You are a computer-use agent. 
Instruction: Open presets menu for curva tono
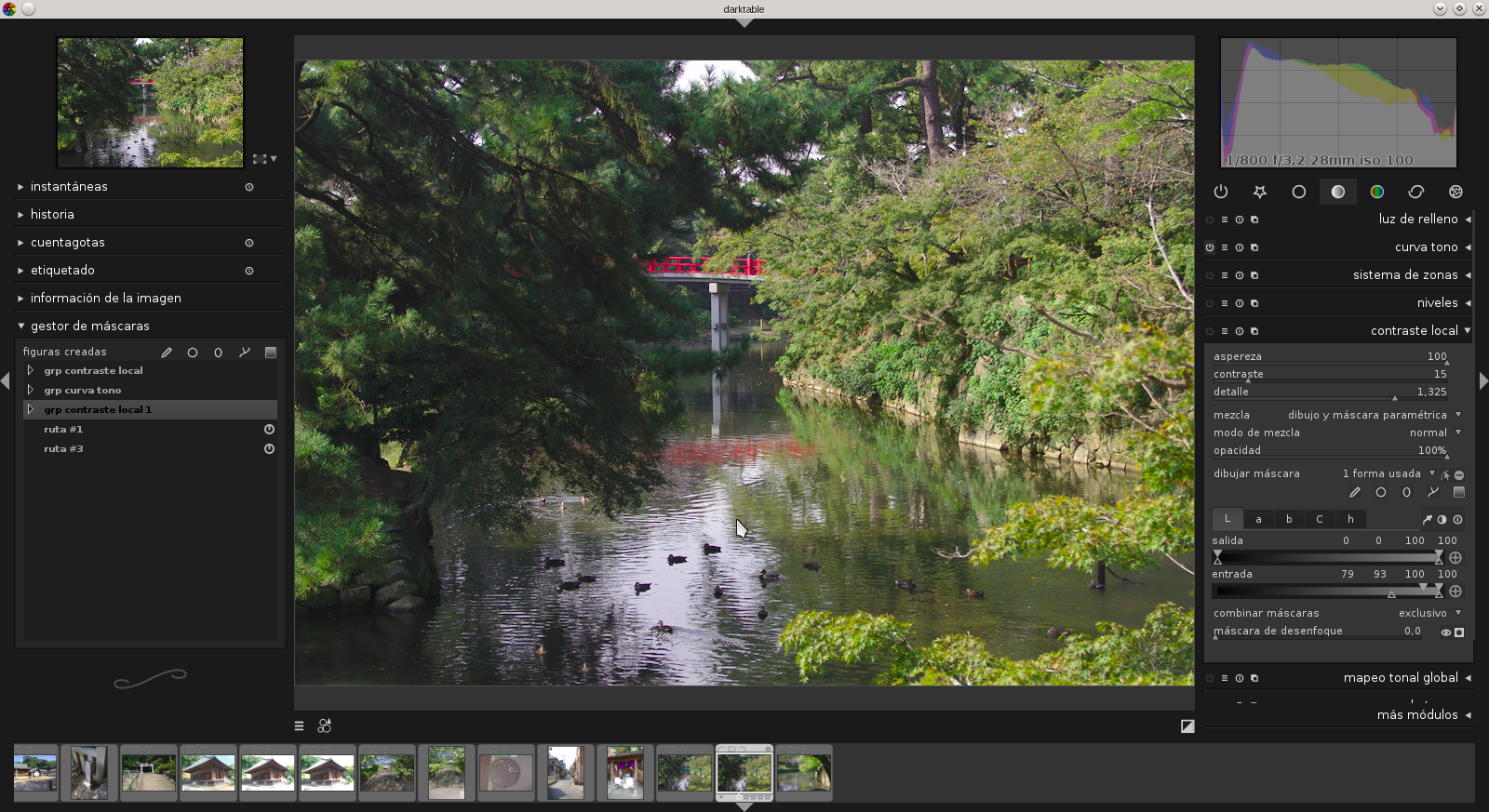tap(1225, 247)
